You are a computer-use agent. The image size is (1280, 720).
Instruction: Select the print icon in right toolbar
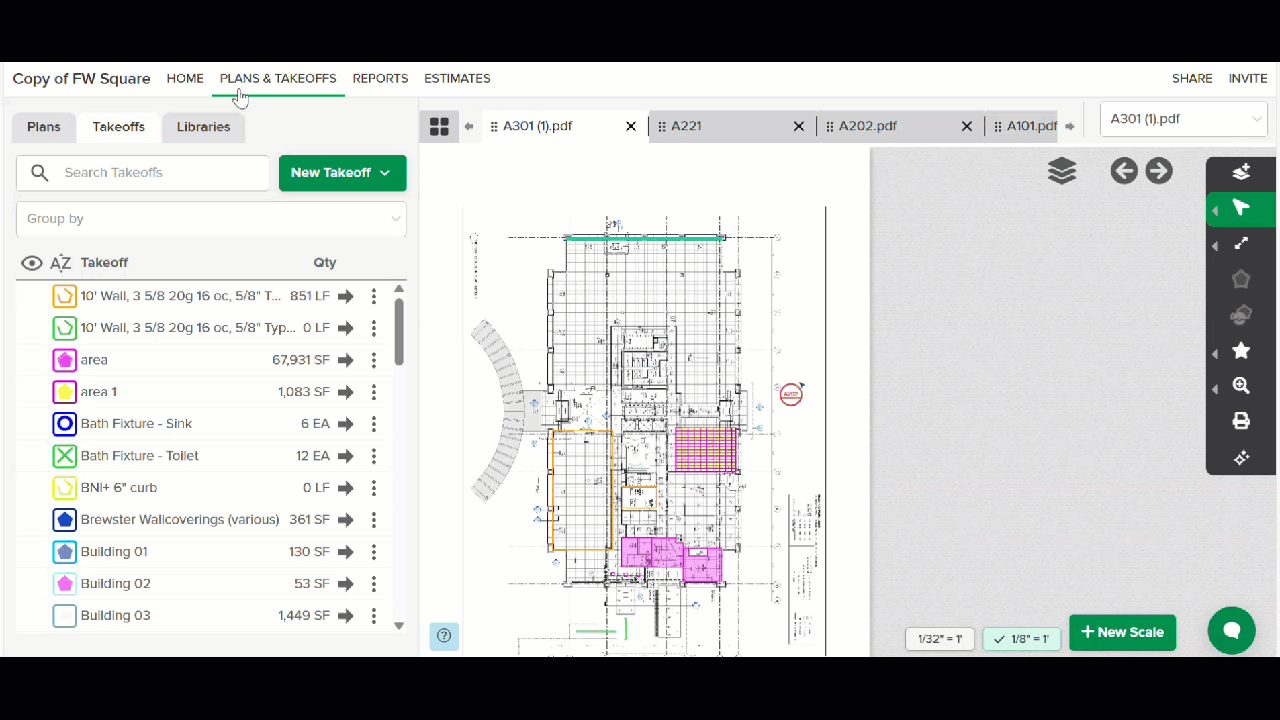coord(1241,421)
